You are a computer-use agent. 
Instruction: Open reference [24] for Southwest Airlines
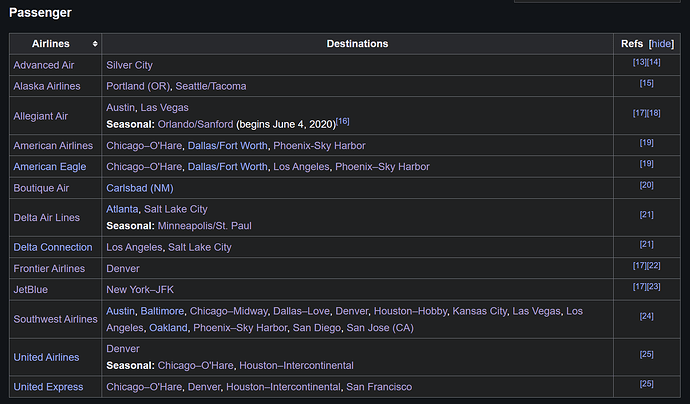(x=646, y=316)
